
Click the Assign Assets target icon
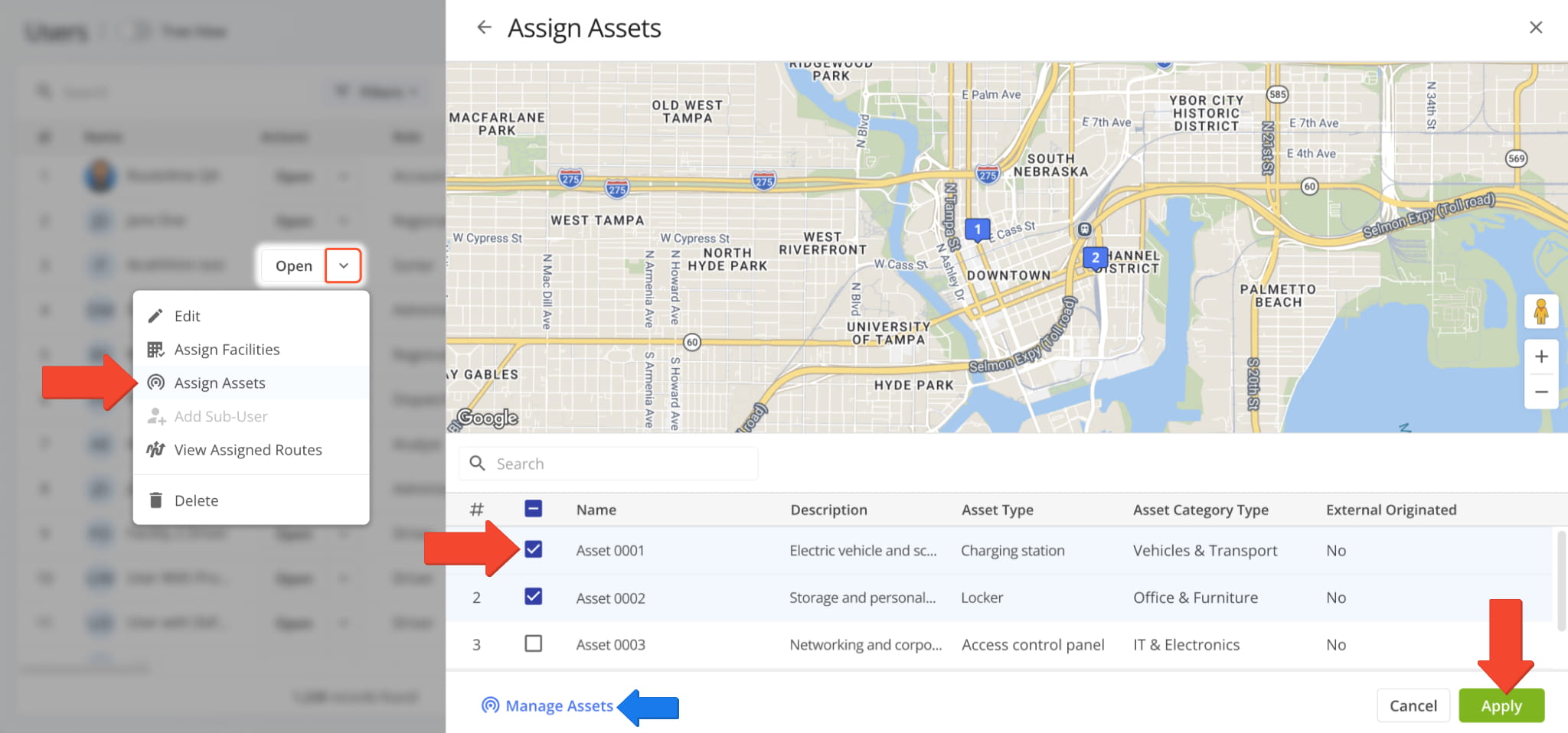click(155, 383)
